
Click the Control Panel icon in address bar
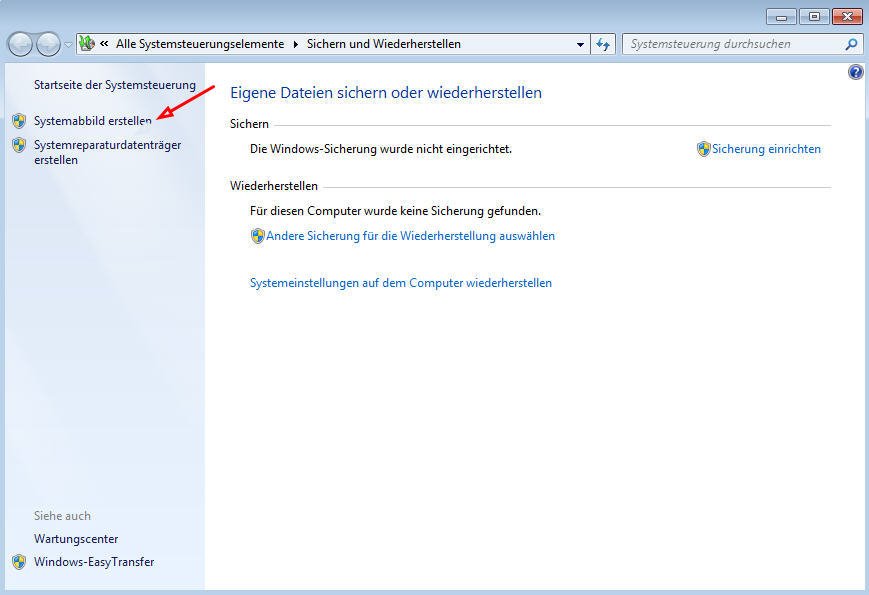coord(87,44)
